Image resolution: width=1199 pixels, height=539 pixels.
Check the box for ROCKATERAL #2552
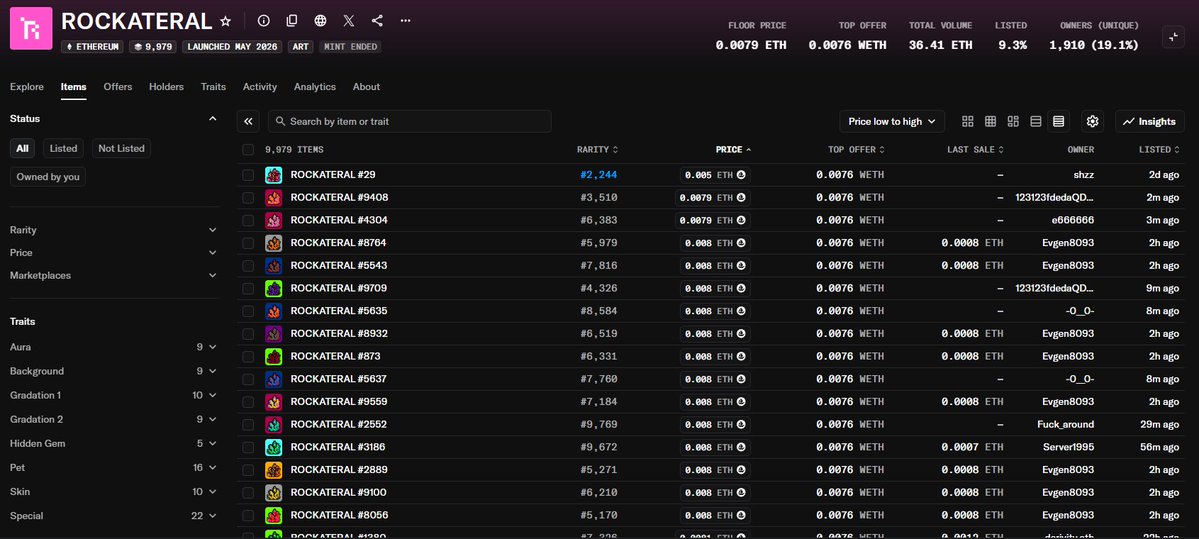click(248, 424)
